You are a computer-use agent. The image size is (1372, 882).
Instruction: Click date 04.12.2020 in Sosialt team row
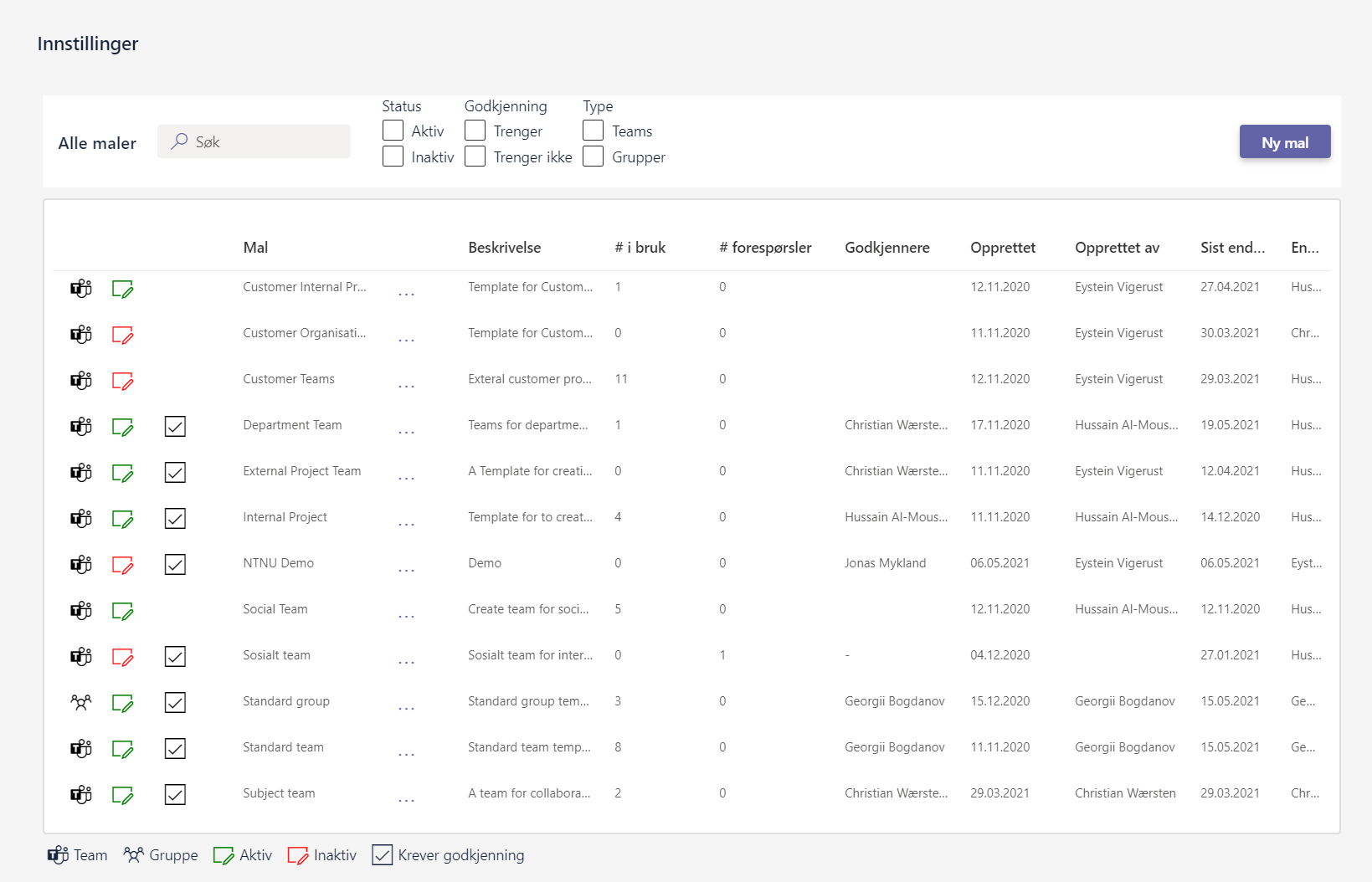tap(1000, 655)
